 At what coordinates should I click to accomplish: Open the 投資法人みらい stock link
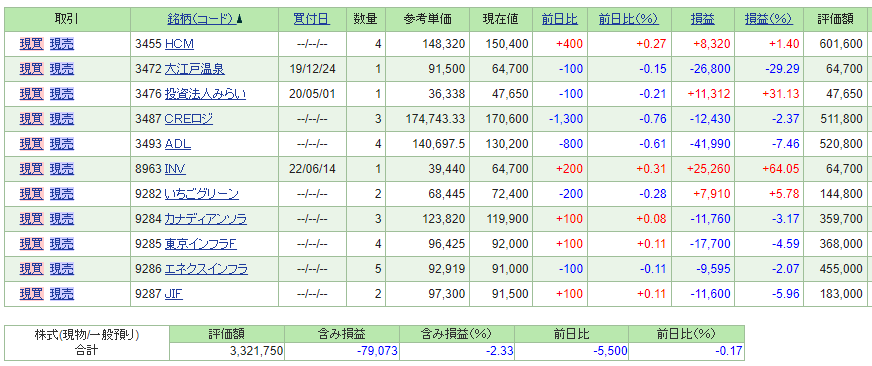point(205,93)
